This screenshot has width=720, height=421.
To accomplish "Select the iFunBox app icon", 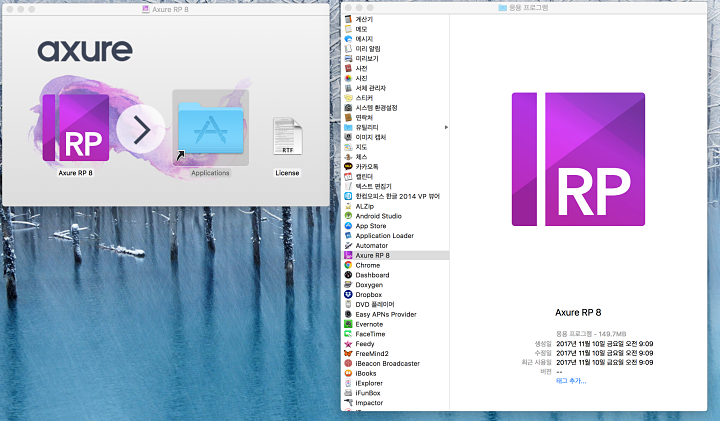I will click(348, 393).
